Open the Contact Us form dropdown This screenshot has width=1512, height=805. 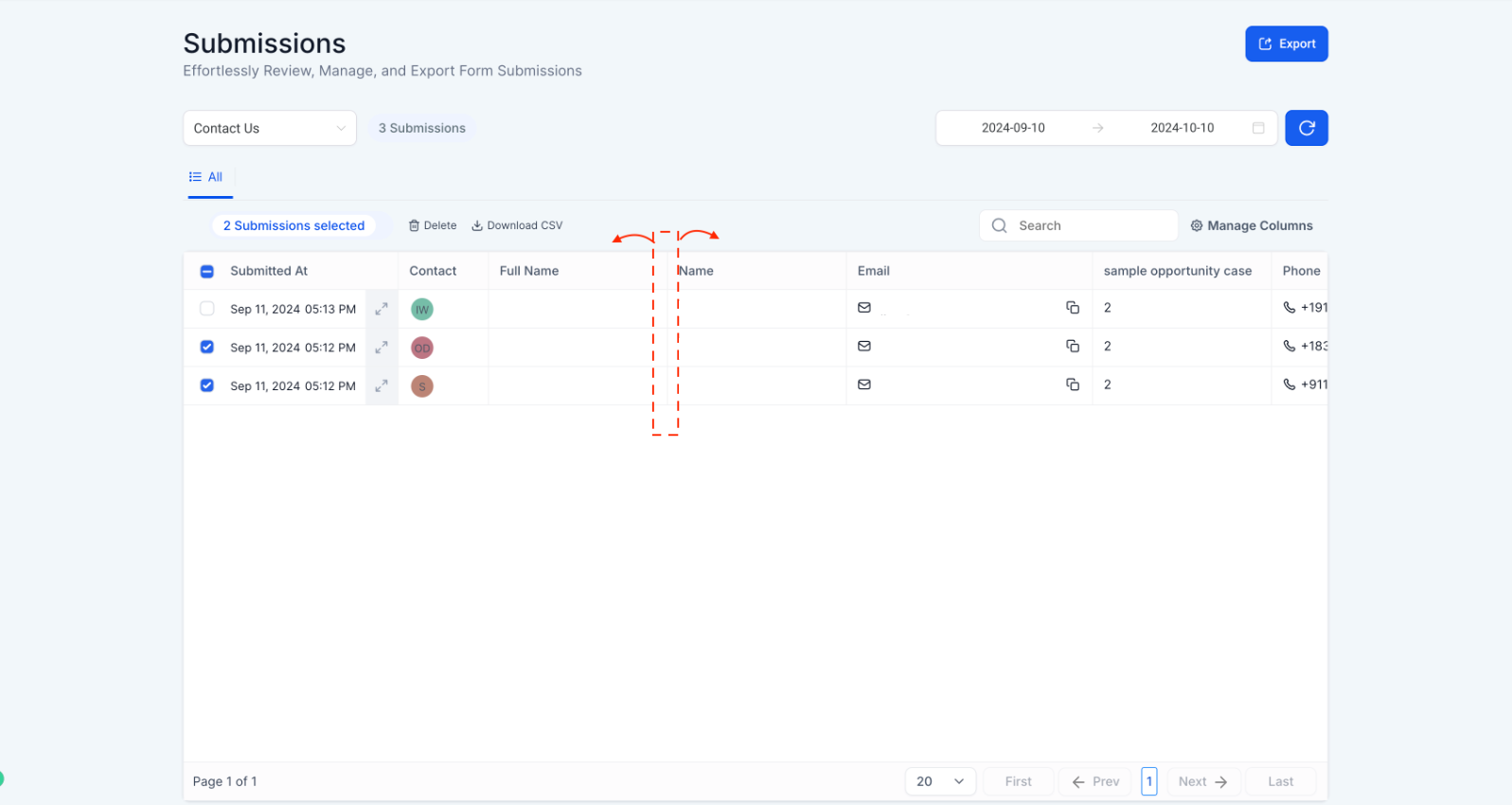269,129
